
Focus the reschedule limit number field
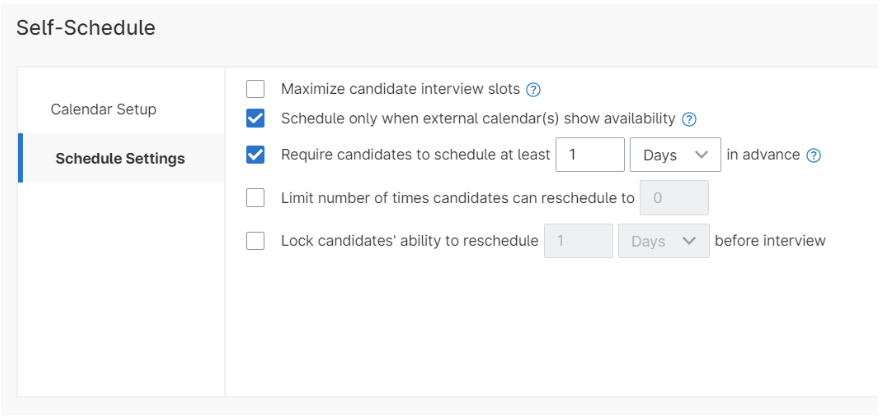(x=673, y=198)
